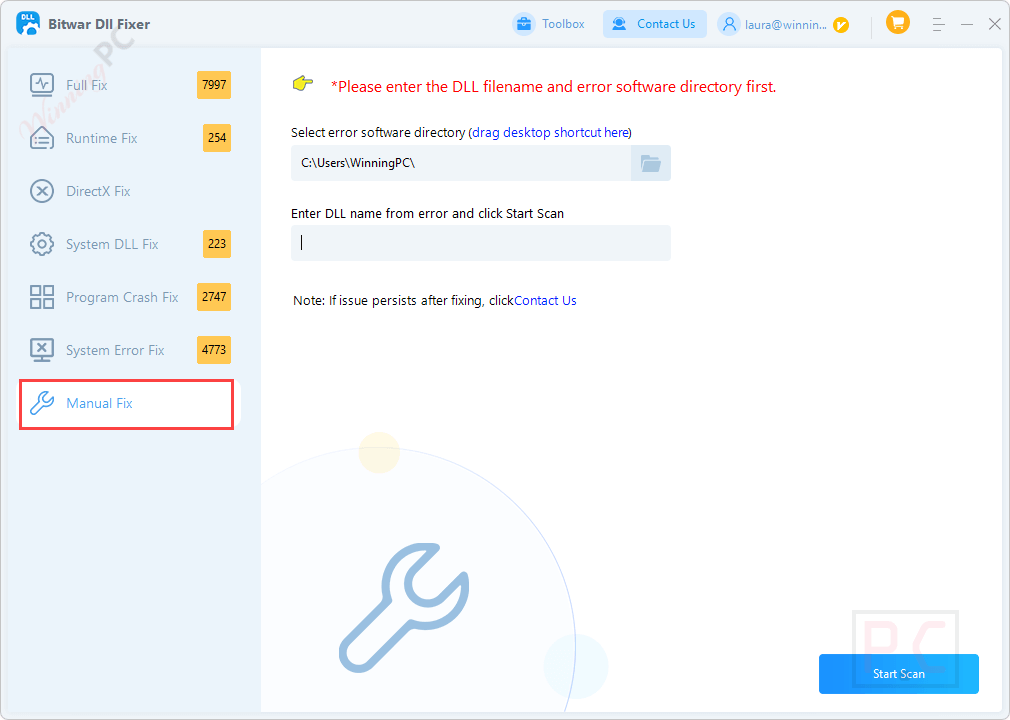
Task: Click Contact Us in the note text
Action: [544, 300]
